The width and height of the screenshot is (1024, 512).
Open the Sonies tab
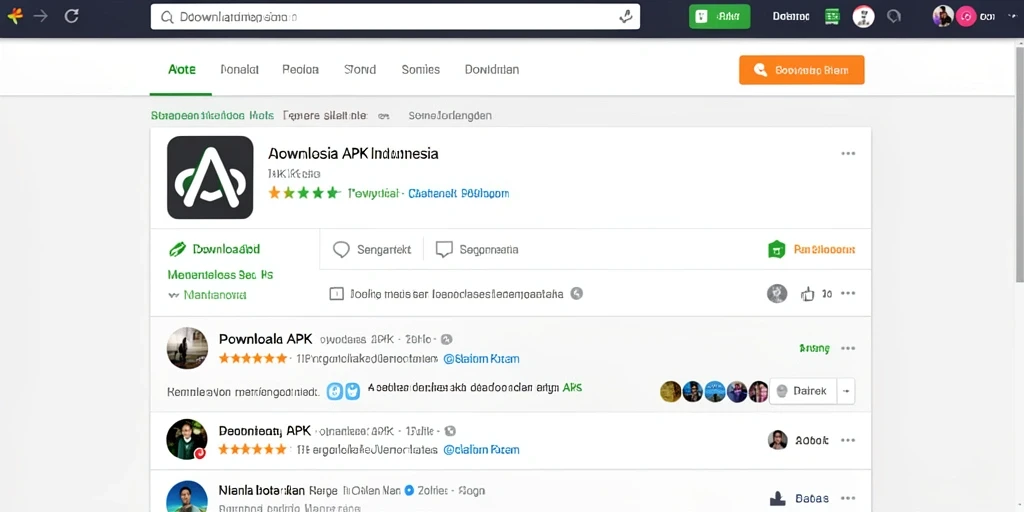(421, 69)
